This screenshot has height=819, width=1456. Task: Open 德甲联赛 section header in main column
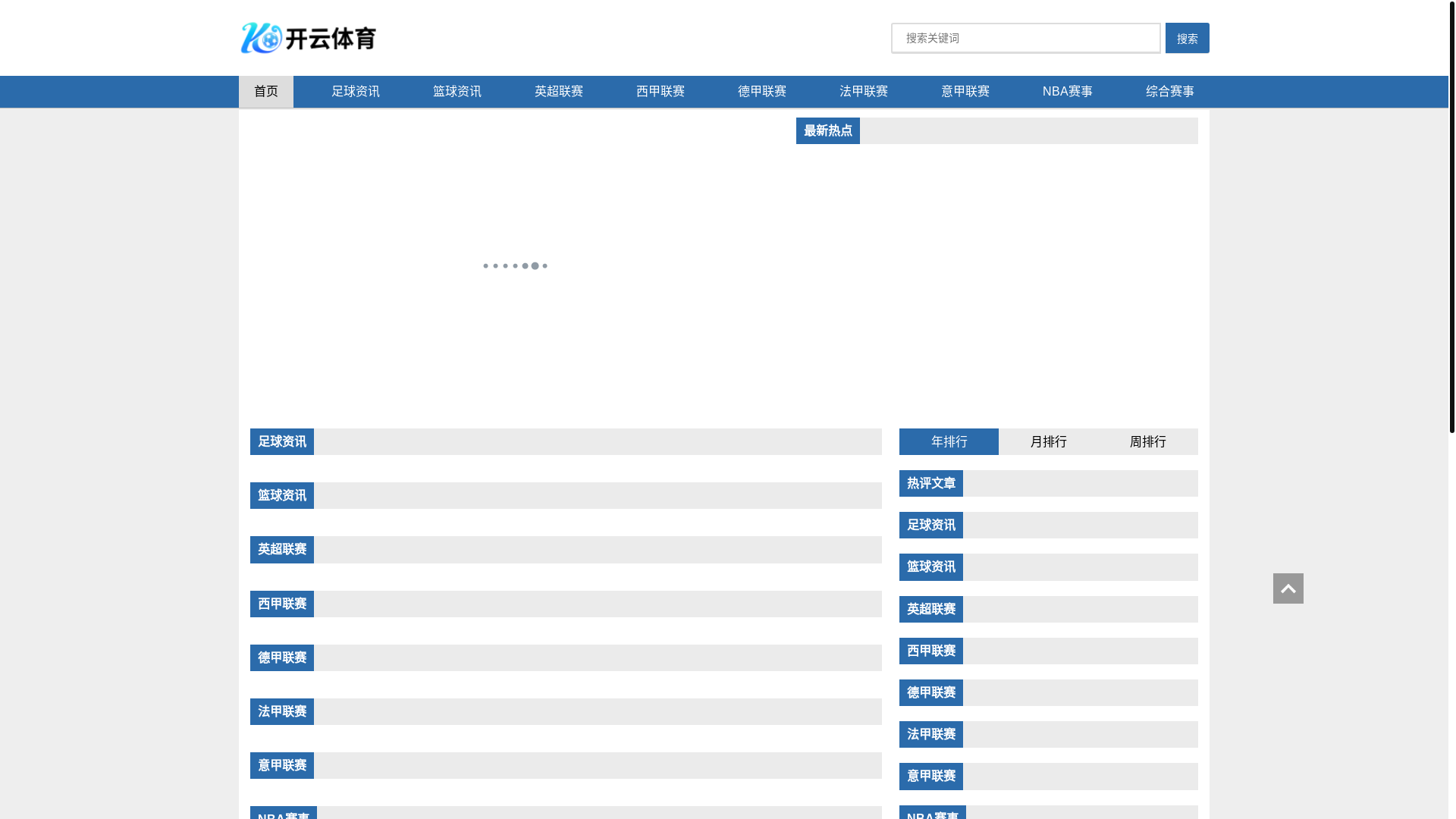(x=282, y=657)
